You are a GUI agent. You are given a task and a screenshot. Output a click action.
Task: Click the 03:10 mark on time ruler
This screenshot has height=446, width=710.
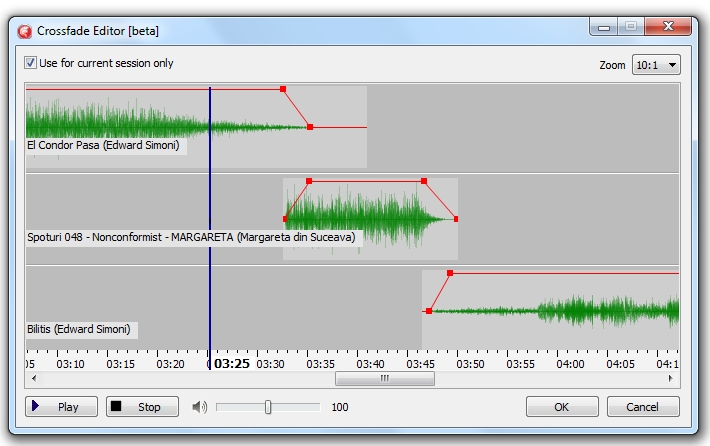[70, 364]
